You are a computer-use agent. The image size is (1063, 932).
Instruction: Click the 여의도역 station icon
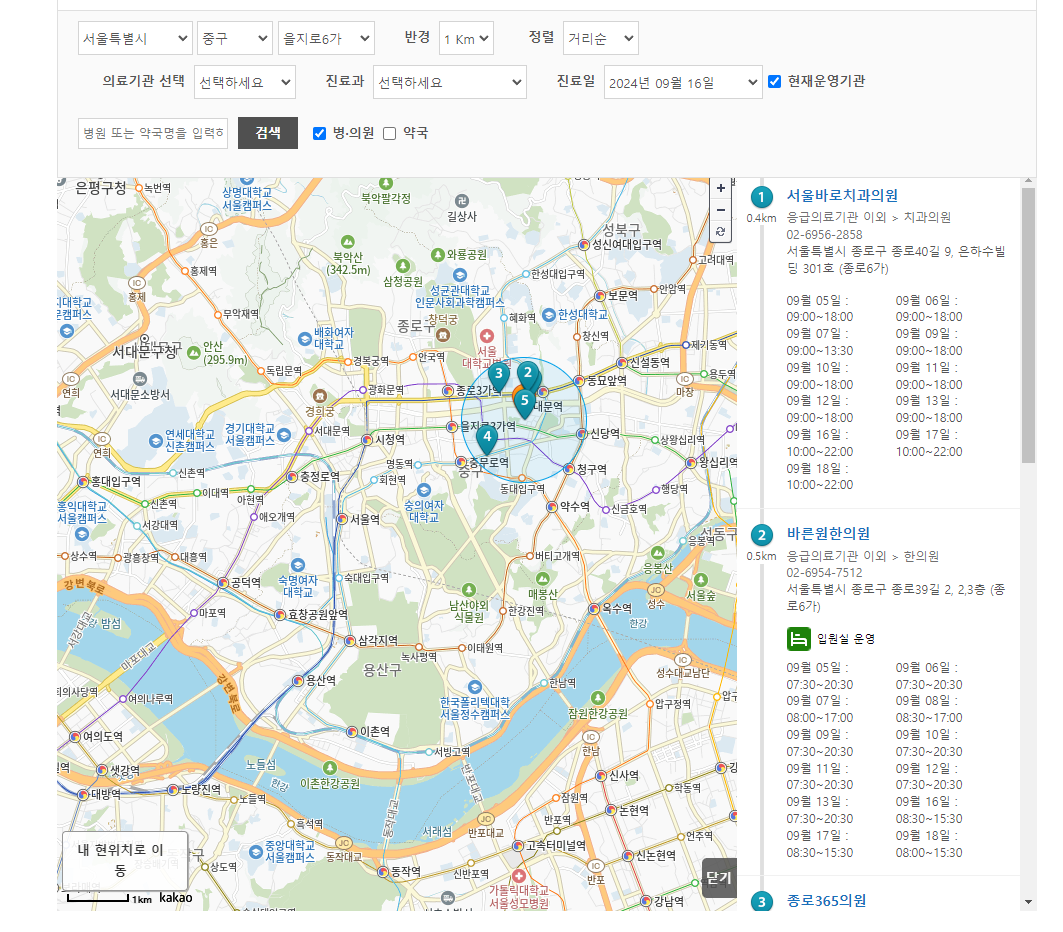(75, 737)
